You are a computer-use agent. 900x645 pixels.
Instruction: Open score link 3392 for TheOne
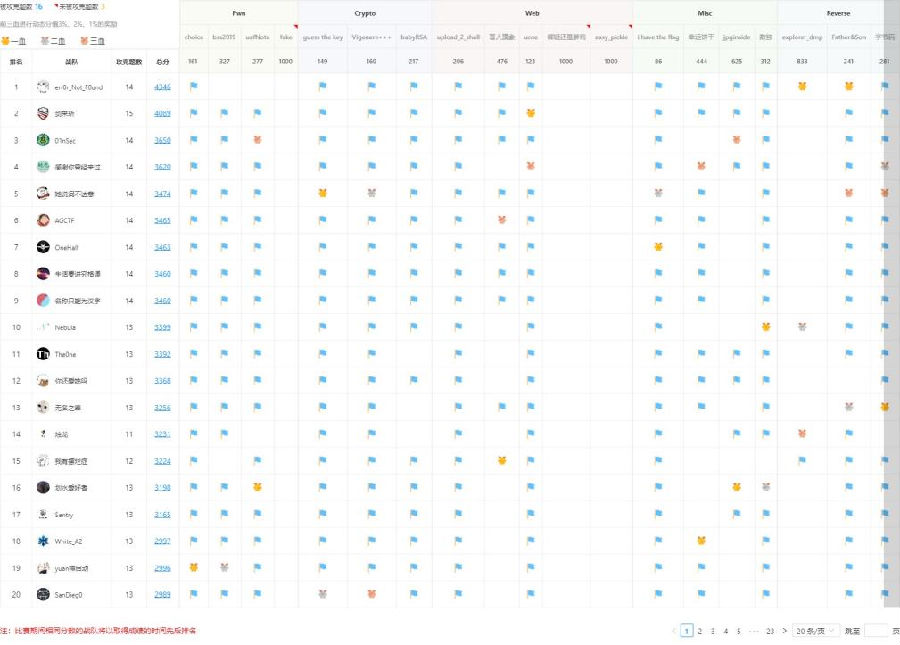(162, 354)
